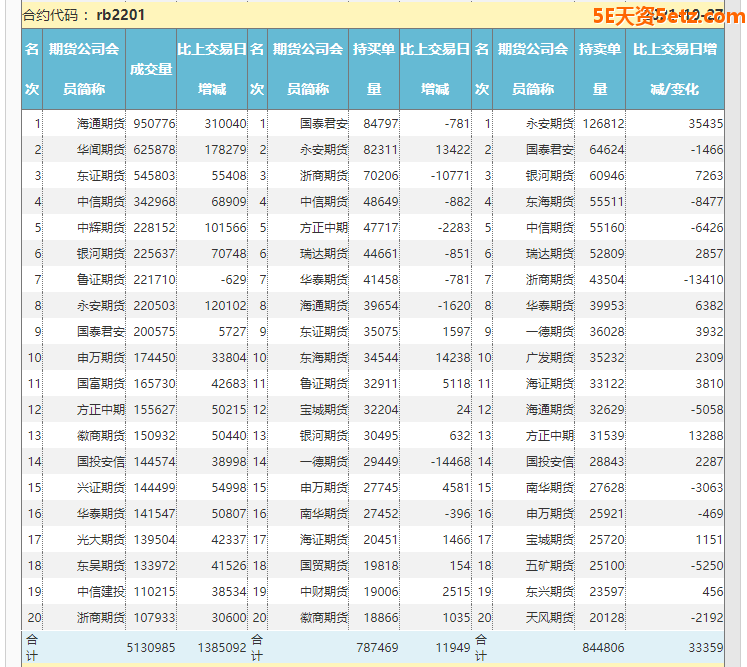Select the 东吴期货 member cell
The width and height of the screenshot is (747, 667).
[100, 565]
